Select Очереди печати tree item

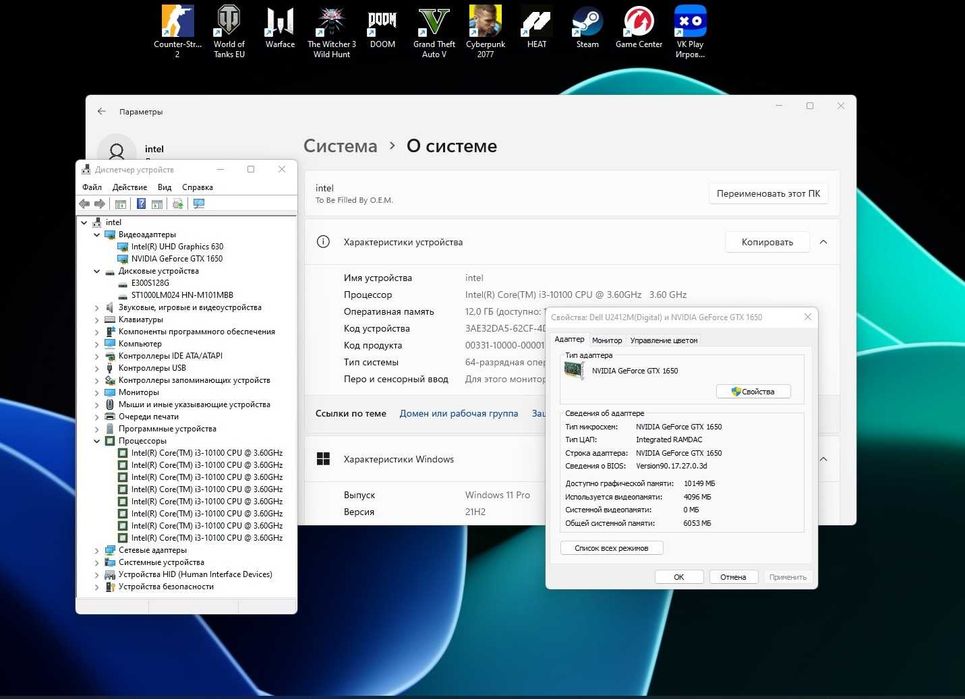point(148,417)
